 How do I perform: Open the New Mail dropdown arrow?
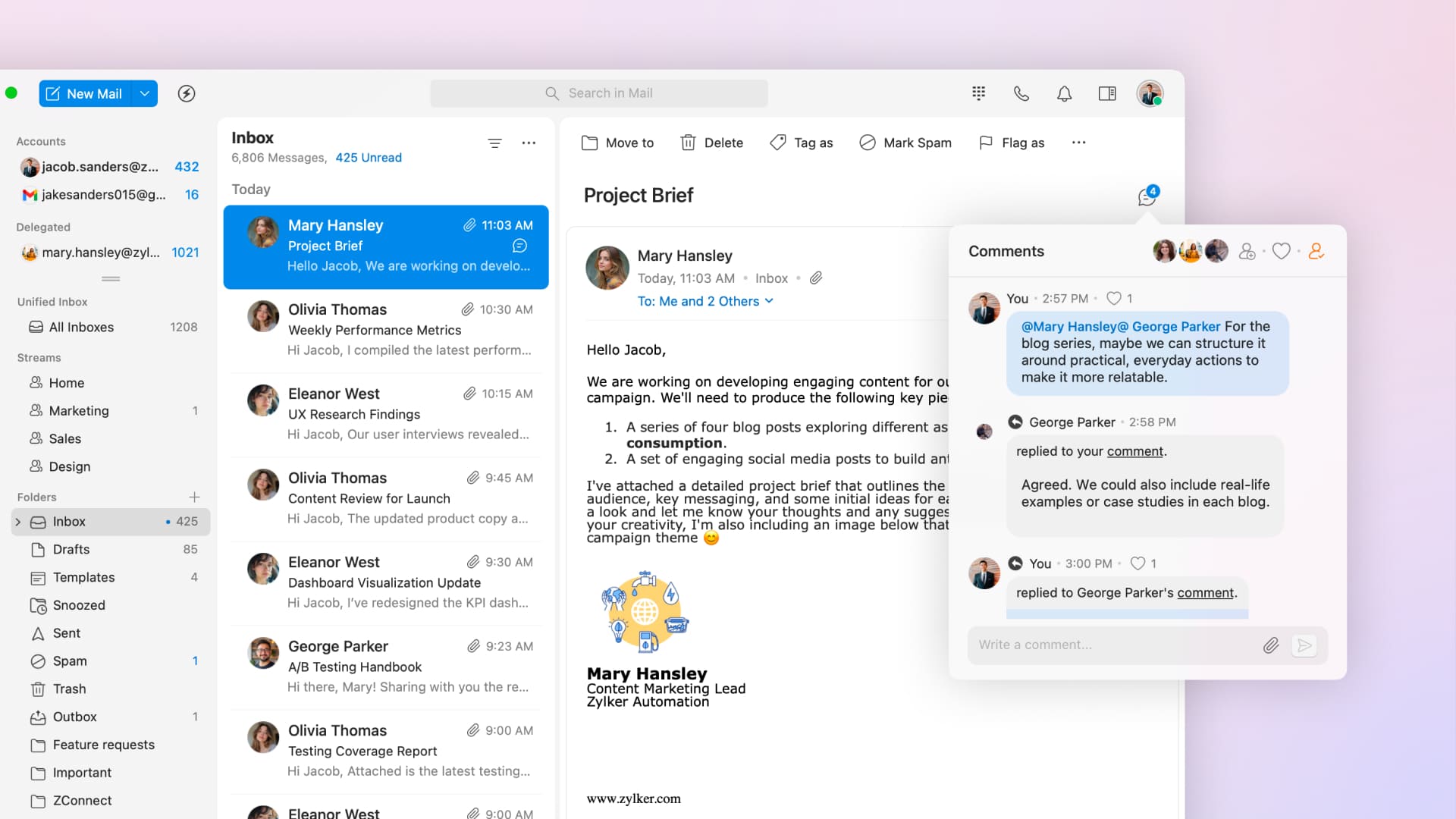[144, 93]
